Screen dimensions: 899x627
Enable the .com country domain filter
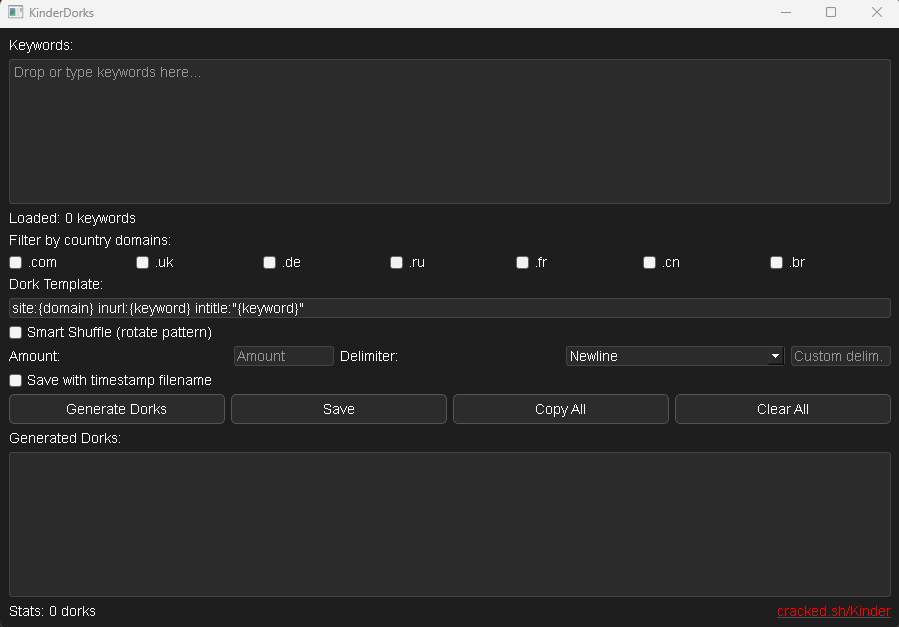tap(16, 263)
